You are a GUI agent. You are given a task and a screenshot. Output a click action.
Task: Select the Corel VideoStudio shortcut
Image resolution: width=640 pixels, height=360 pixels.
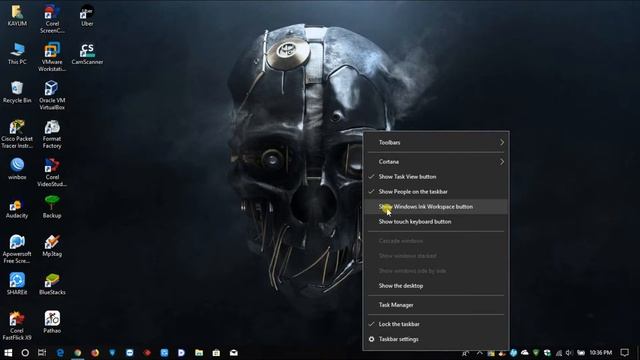point(52,172)
